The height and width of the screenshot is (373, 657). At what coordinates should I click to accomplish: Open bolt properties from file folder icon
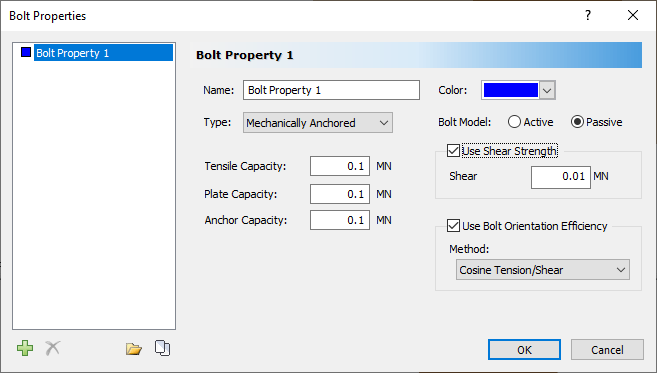(x=134, y=349)
